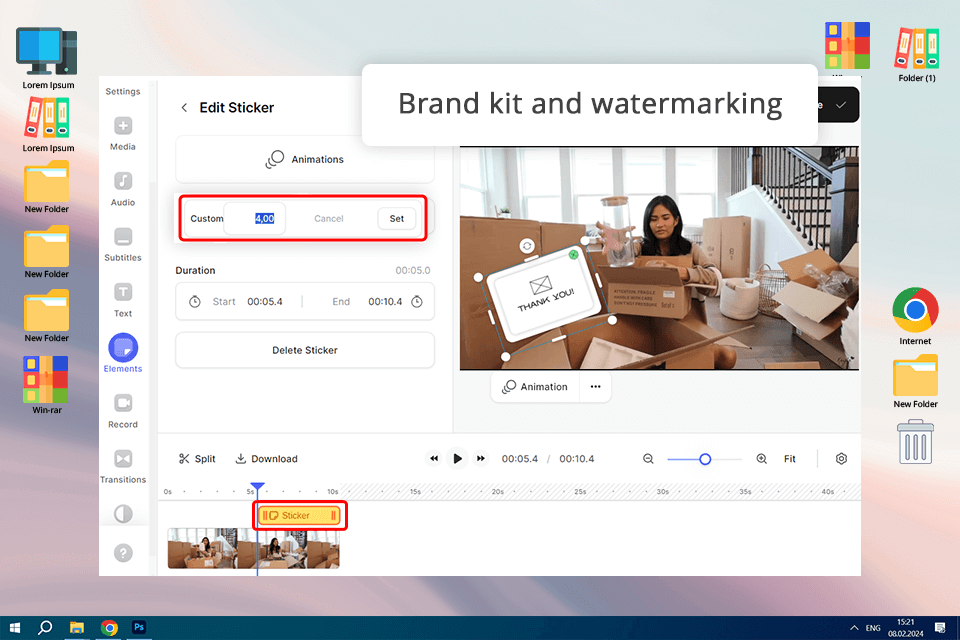
Task: Open timeline settings gear icon
Action: 841,459
